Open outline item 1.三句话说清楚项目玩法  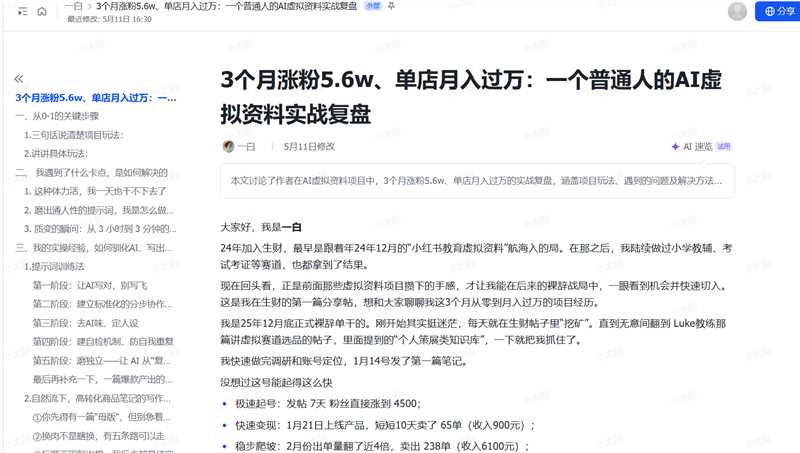coord(73,135)
